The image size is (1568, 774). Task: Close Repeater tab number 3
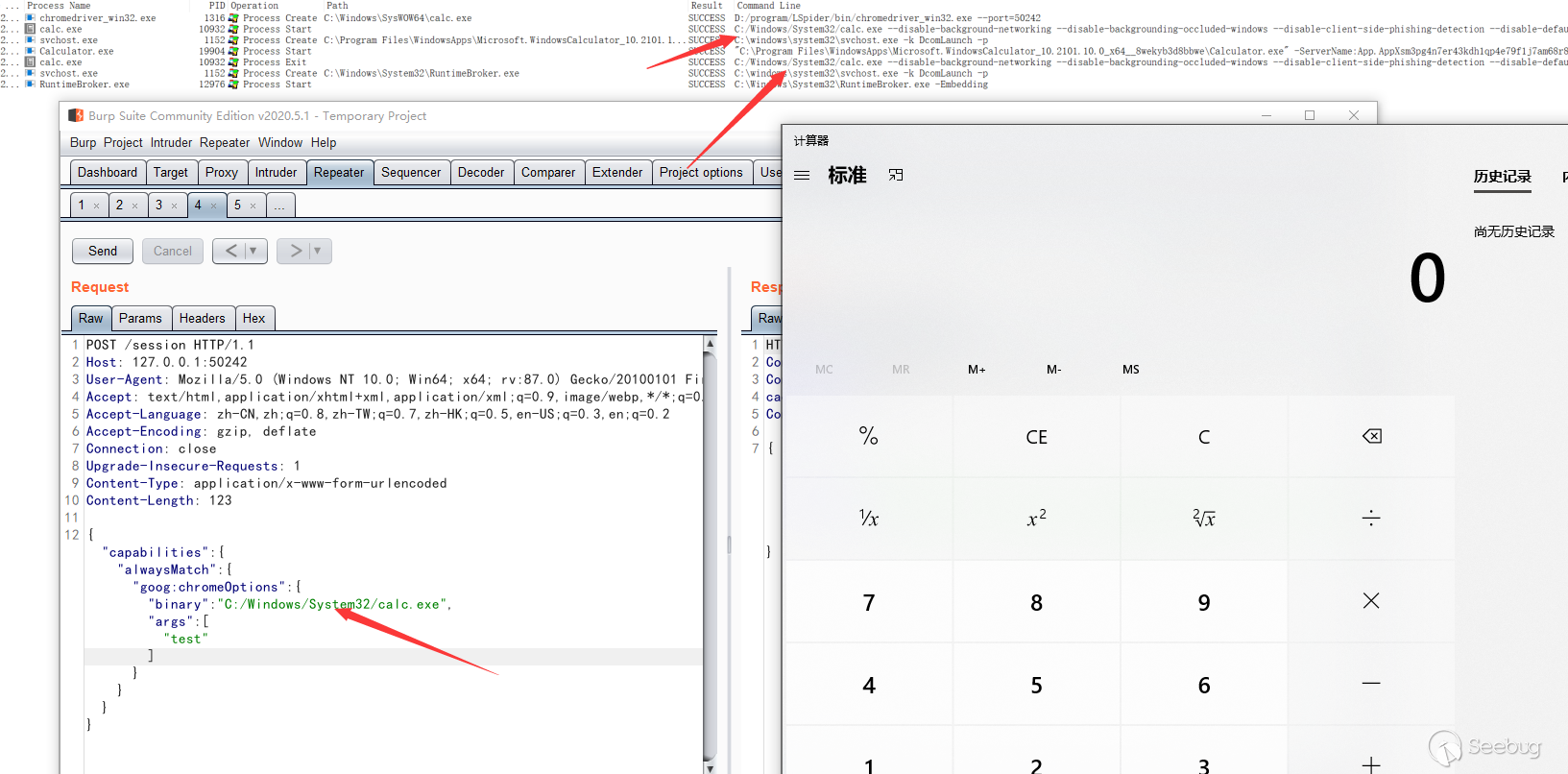(x=174, y=206)
